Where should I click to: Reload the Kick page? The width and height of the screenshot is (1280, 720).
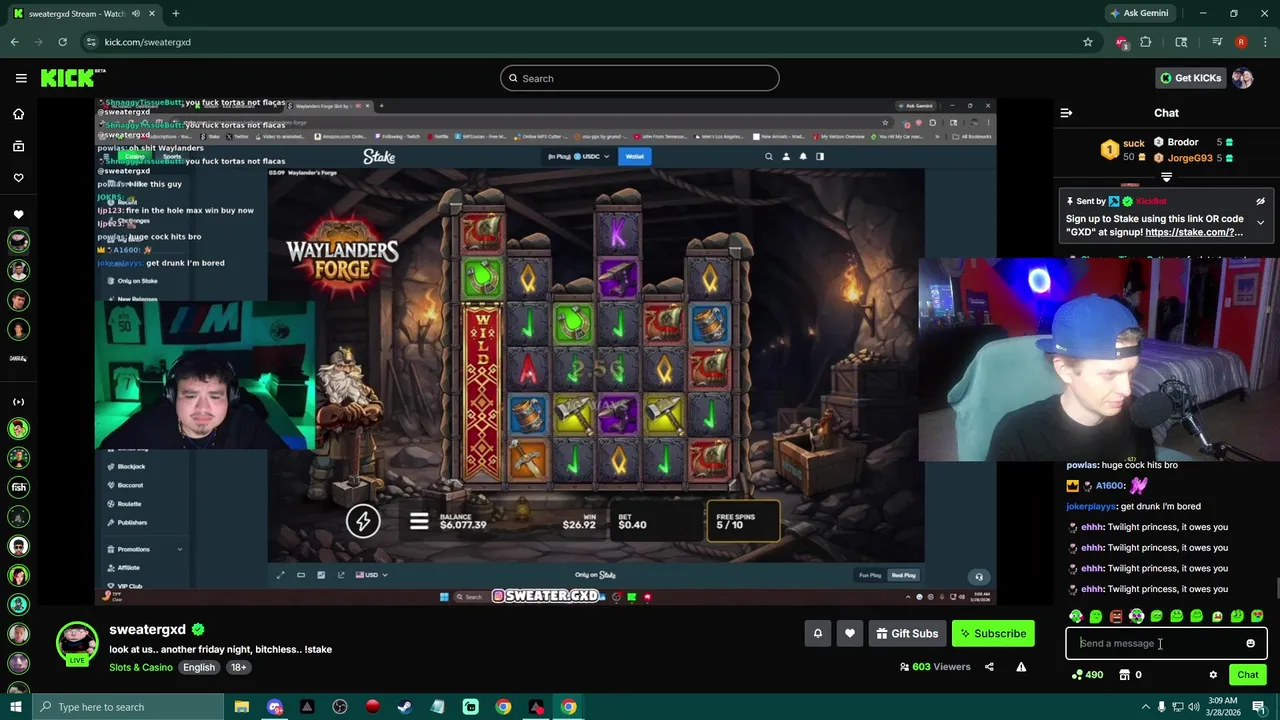[x=62, y=42]
